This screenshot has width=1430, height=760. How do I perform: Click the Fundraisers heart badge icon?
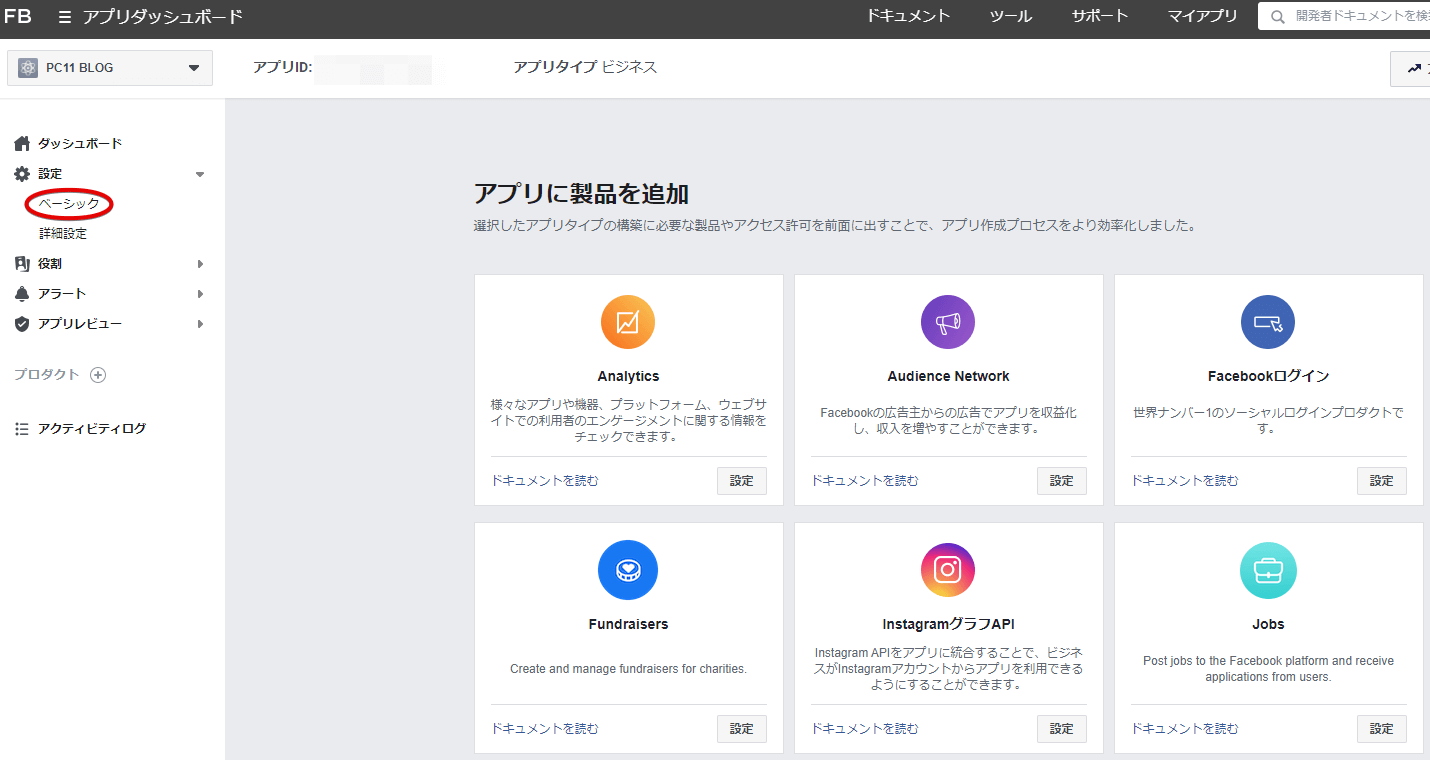628,570
